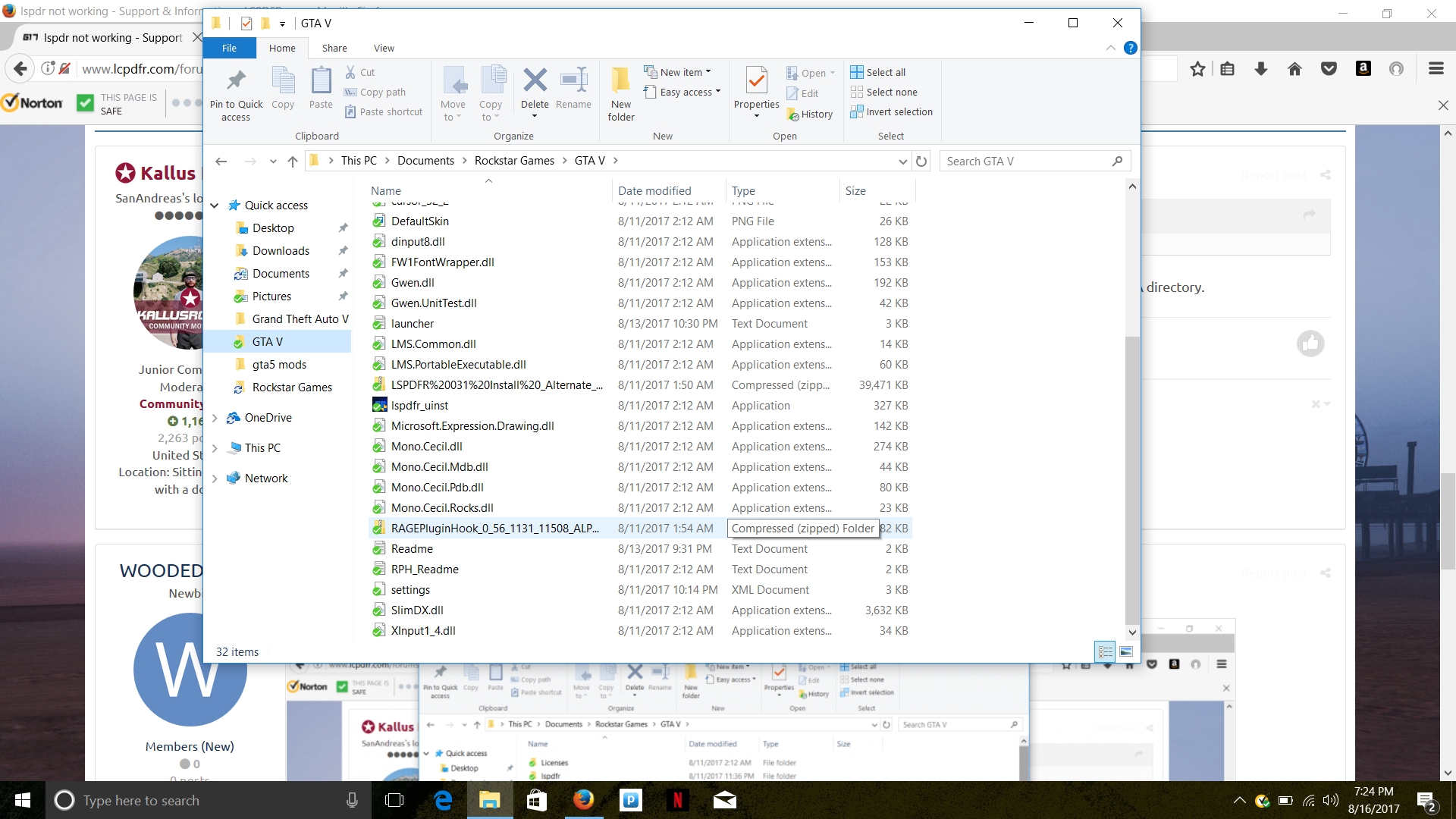1456x819 pixels.
Task: Open Netflix from the taskbar
Action: (x=678, y=800)
